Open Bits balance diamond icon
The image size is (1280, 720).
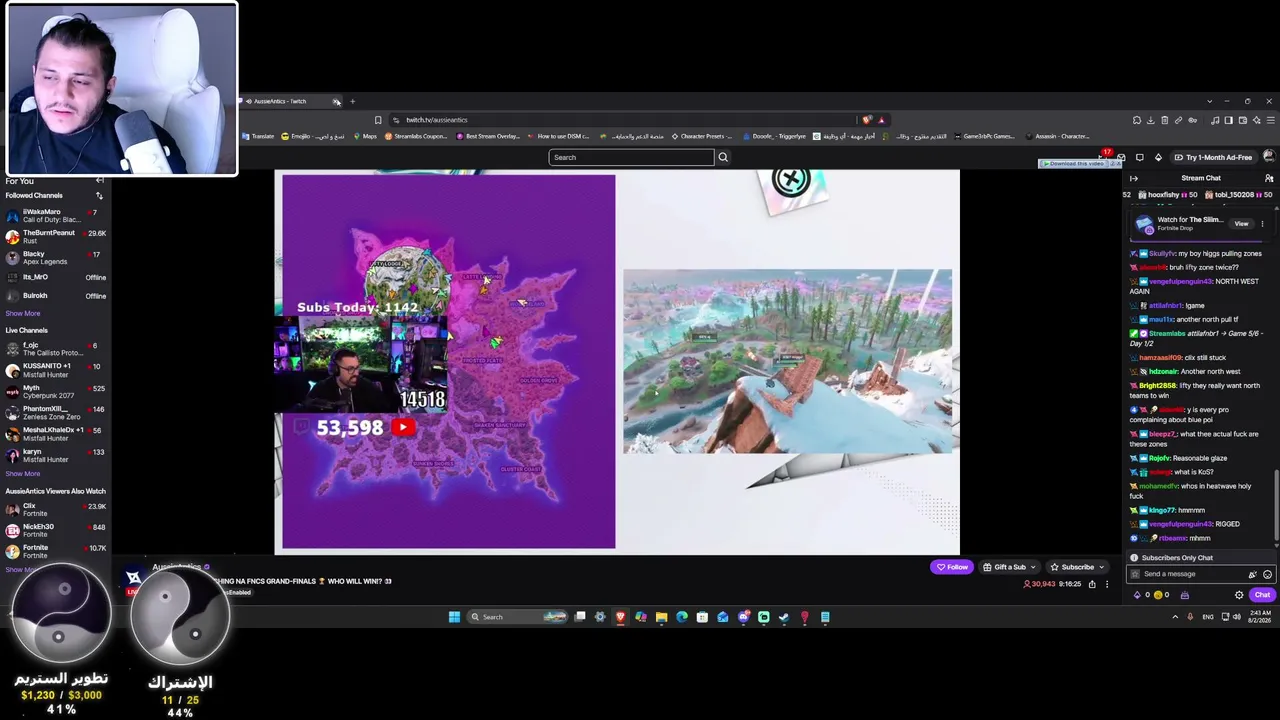(1136, 595)
